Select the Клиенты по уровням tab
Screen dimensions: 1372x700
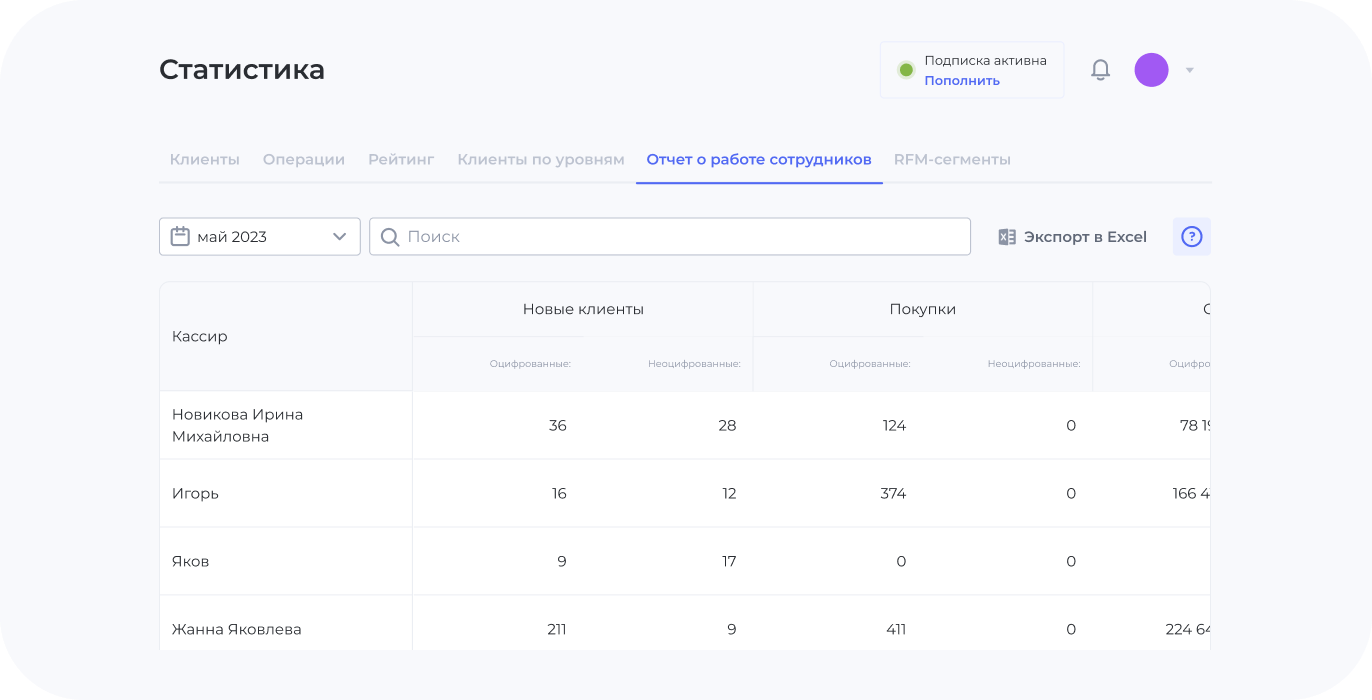coord(540,160)
